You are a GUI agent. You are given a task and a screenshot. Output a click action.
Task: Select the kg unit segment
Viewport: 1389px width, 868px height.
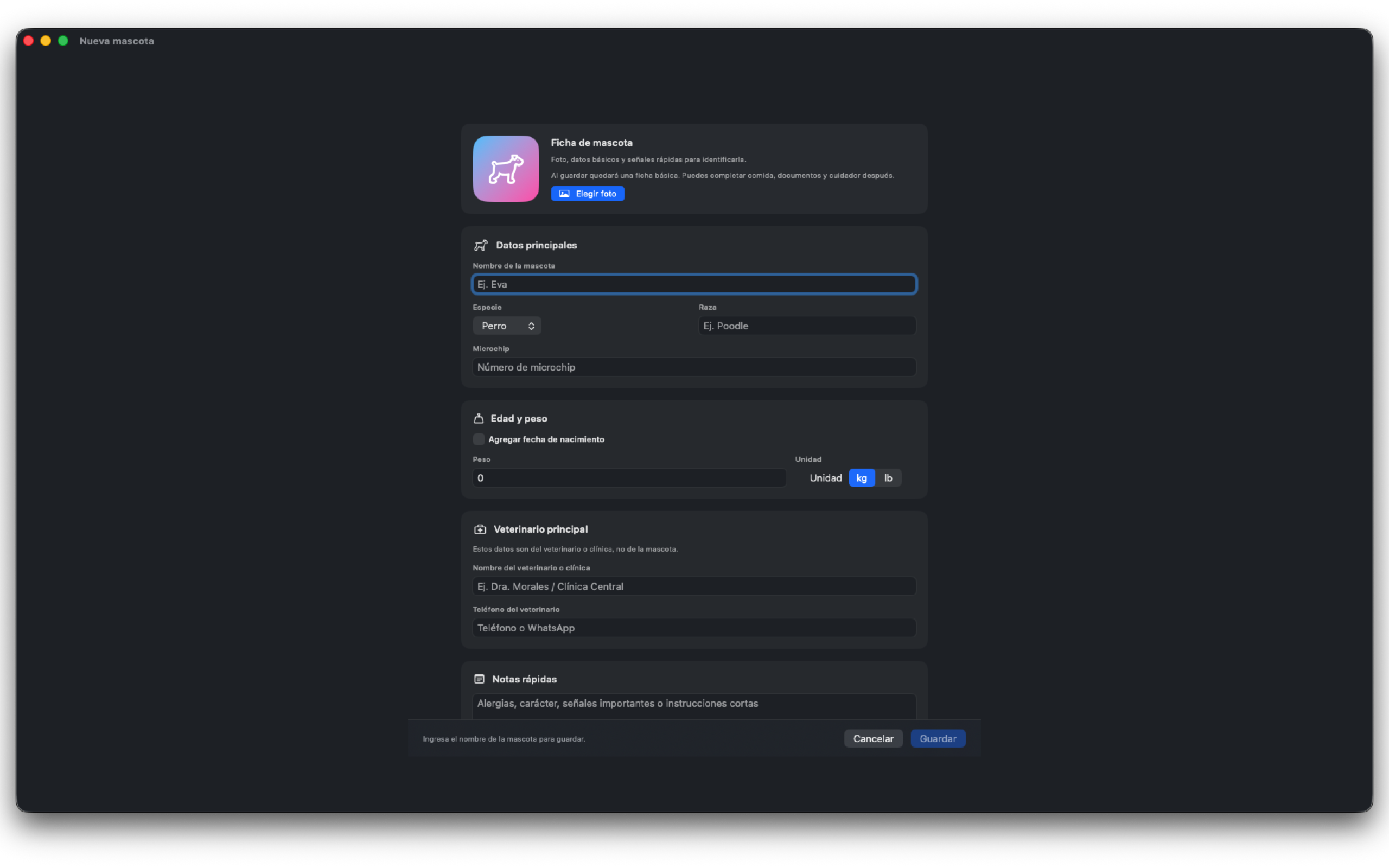pyautogui.click(x=862, y=477)
